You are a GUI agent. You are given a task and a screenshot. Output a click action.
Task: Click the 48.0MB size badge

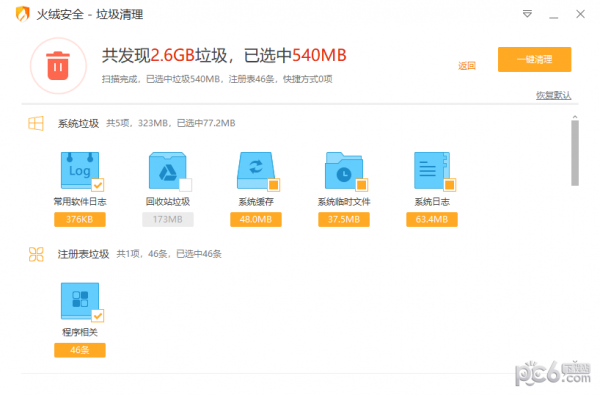256,219
